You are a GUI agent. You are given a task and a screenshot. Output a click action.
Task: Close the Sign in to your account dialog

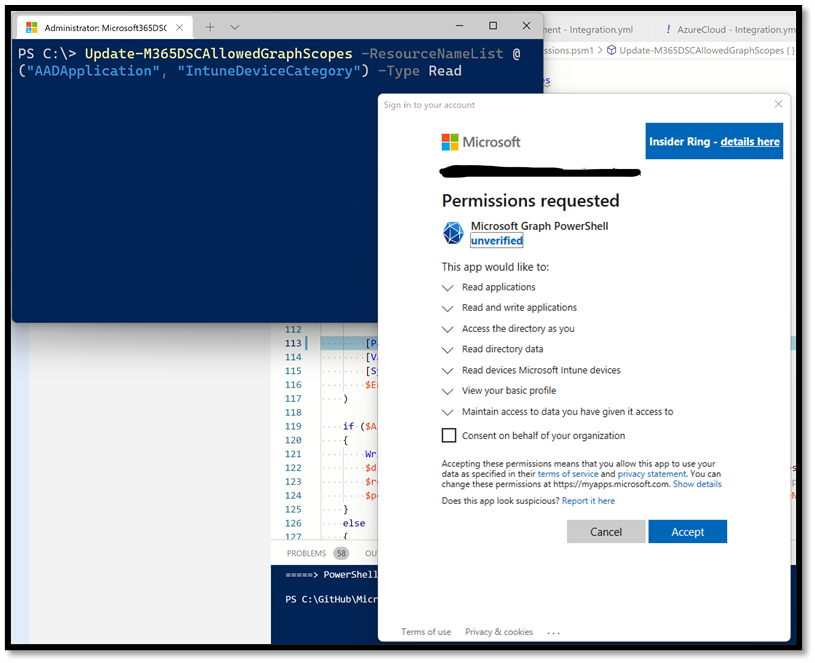tap(778, 104)
